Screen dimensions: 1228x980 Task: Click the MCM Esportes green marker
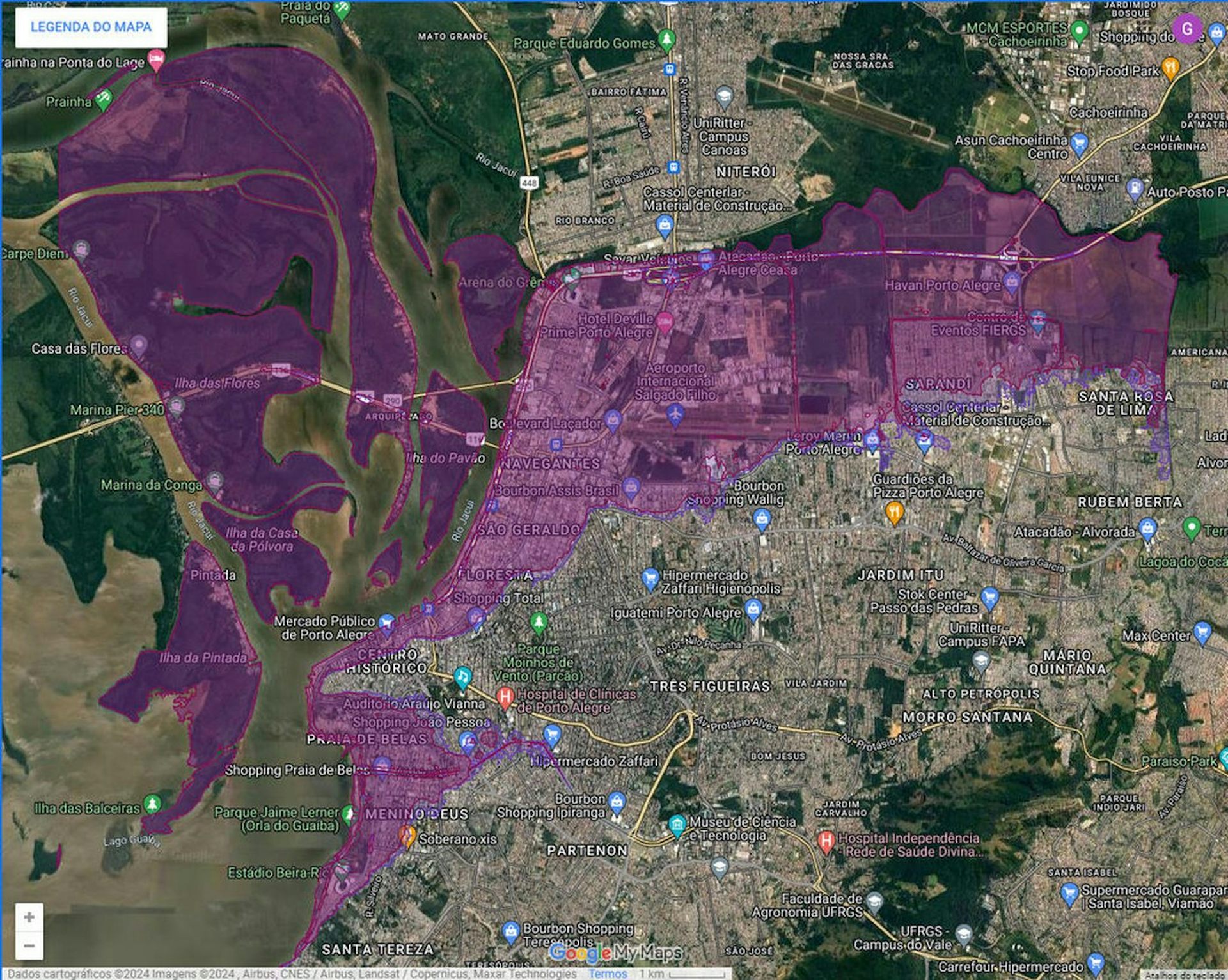(1080, 31)
